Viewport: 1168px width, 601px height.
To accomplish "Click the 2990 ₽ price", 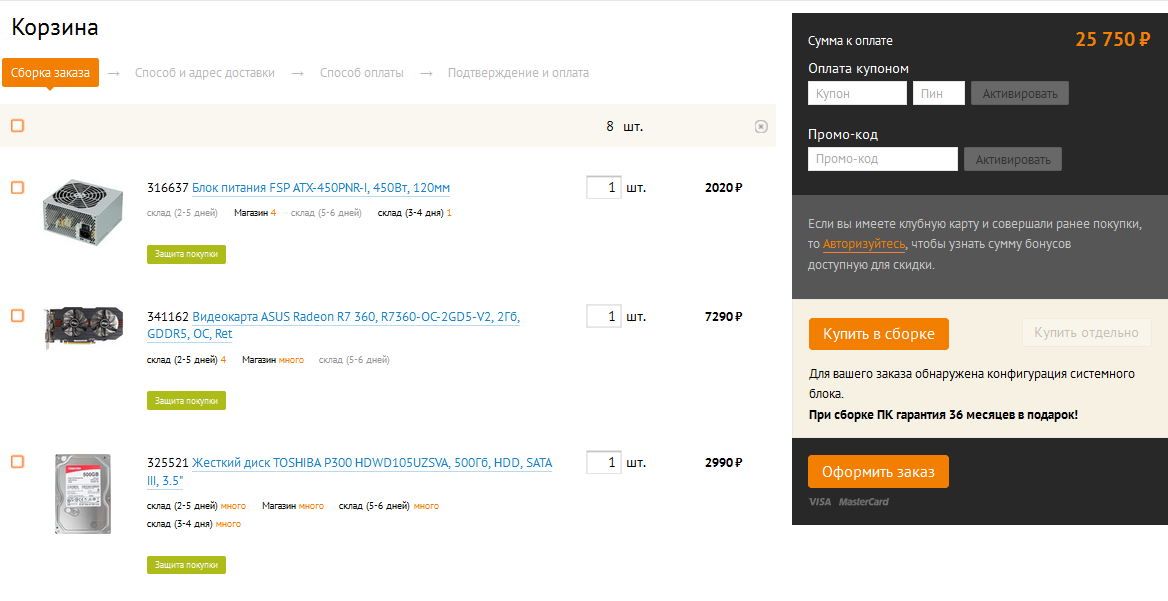I will click(723, 462).
